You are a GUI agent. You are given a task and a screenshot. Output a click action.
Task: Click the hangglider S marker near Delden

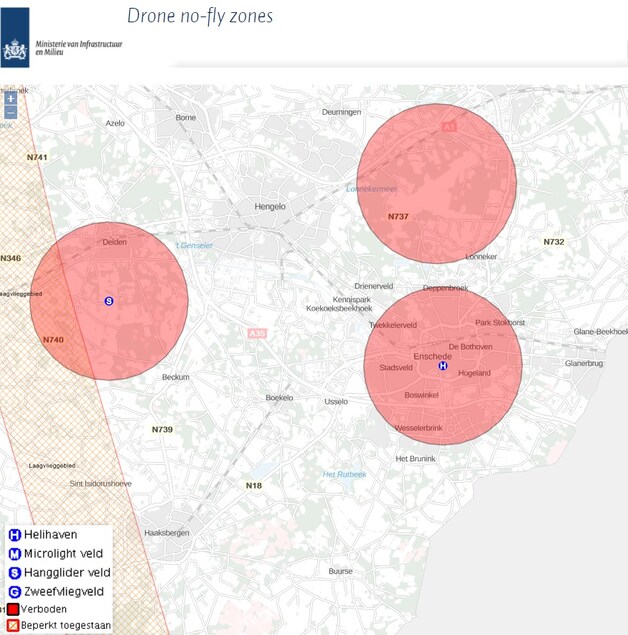point(109,301)
